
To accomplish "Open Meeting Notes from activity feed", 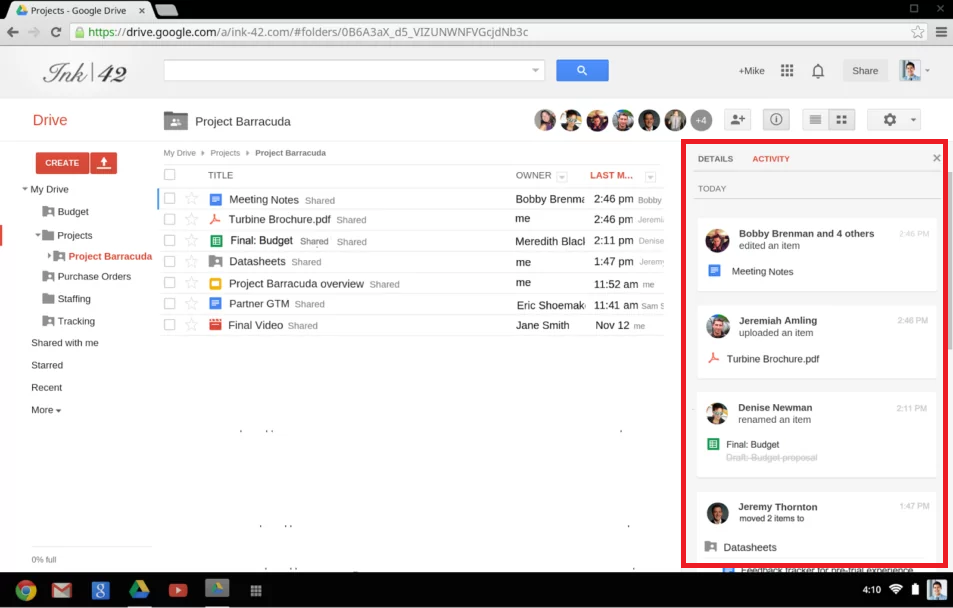I will pos(762,272).
